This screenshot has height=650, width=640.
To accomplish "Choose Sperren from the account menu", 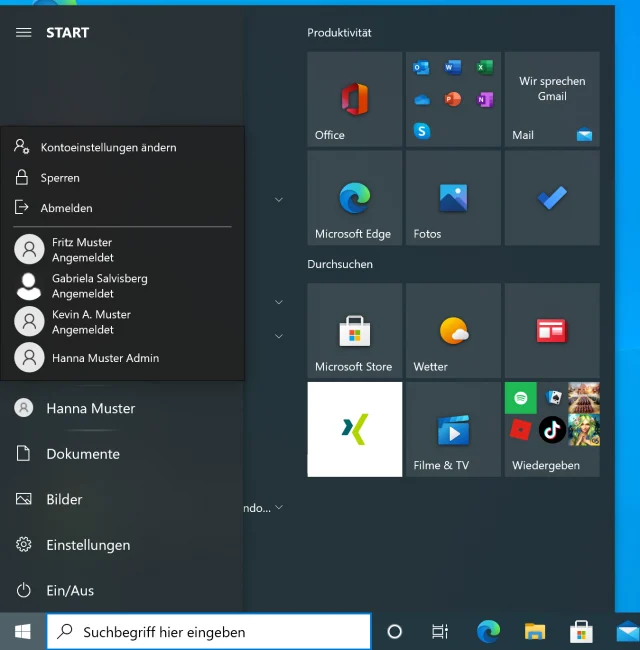I will (x=60, y=177).
